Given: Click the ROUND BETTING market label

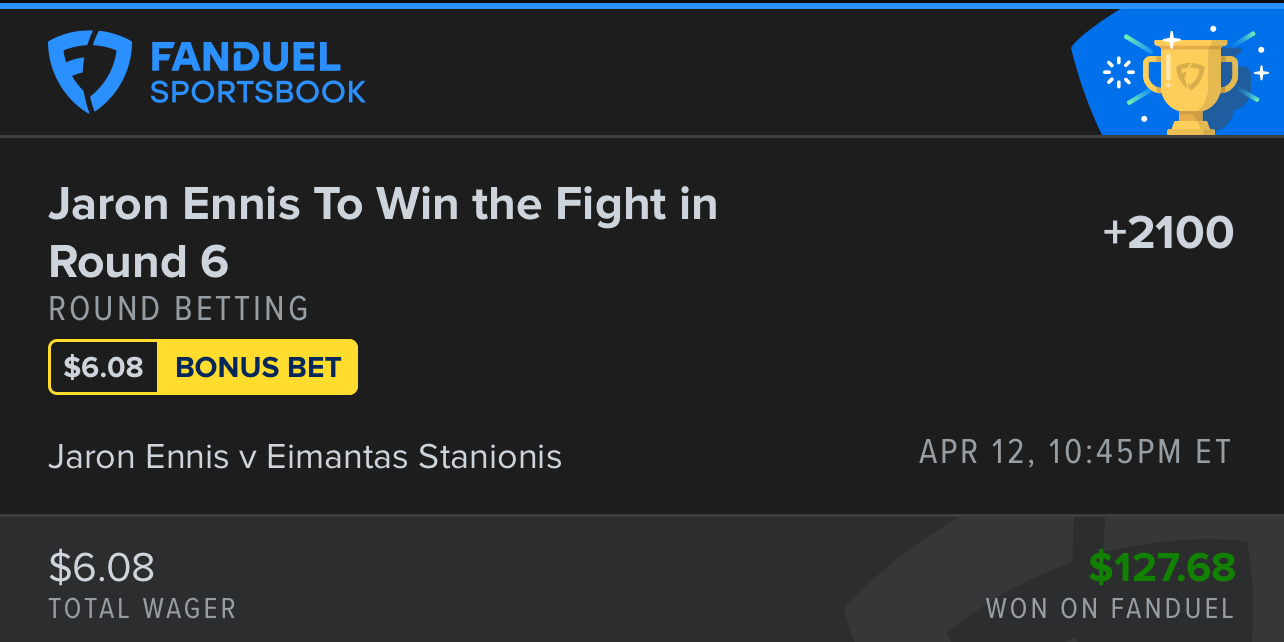Looking at the screenshot, I should tap(179, 309).
